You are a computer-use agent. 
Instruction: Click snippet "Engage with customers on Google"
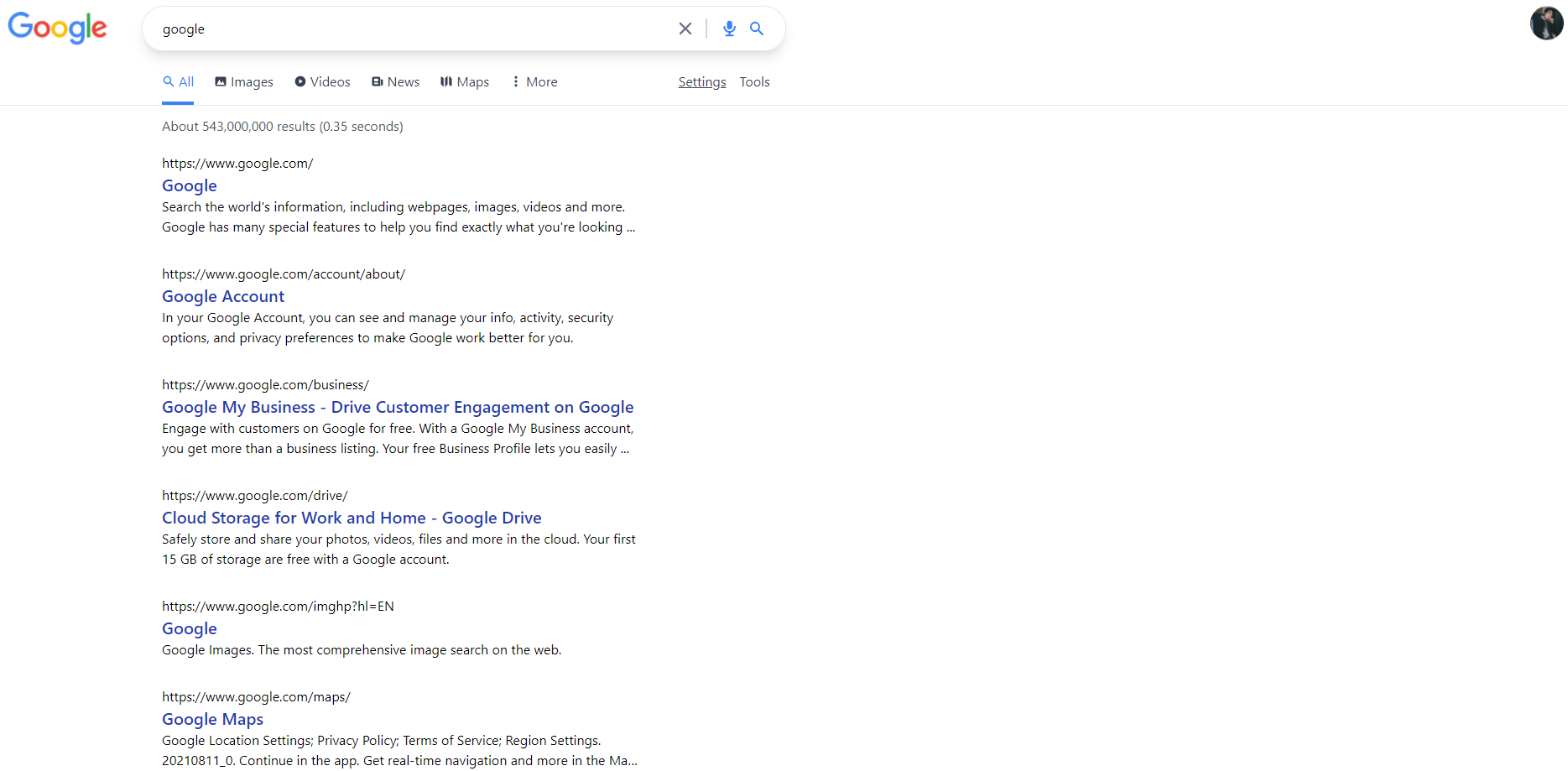click(398, 438)
